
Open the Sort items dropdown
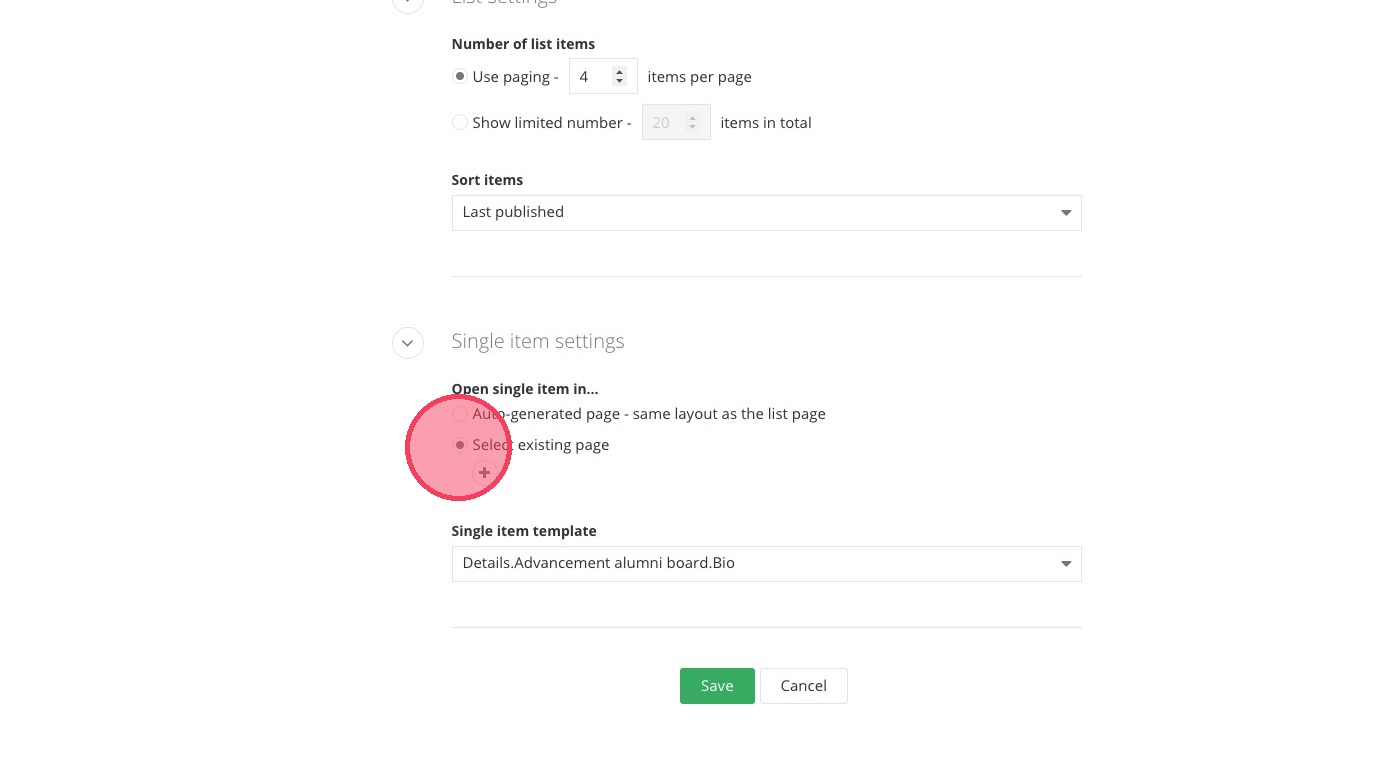coord(766,213)
